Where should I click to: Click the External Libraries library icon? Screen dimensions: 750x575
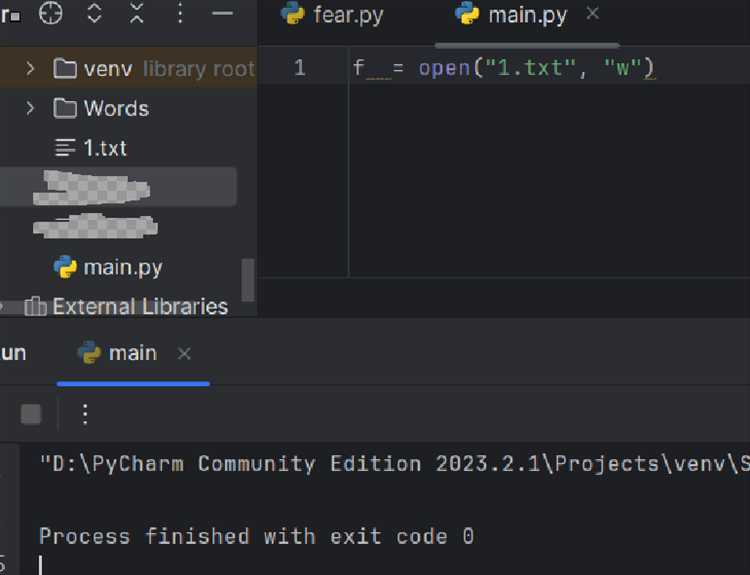click(x=35, y=307)
